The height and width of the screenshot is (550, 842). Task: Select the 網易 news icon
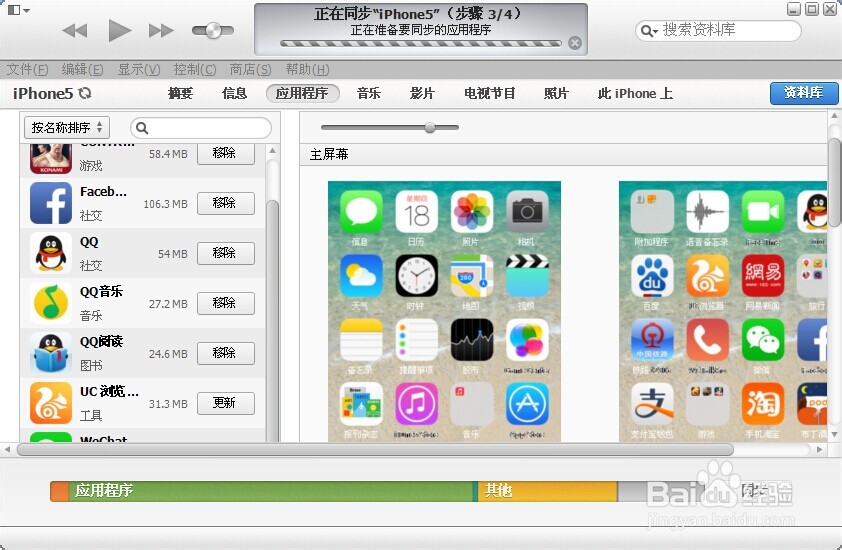pyautogui.click(x=763, y=276)
